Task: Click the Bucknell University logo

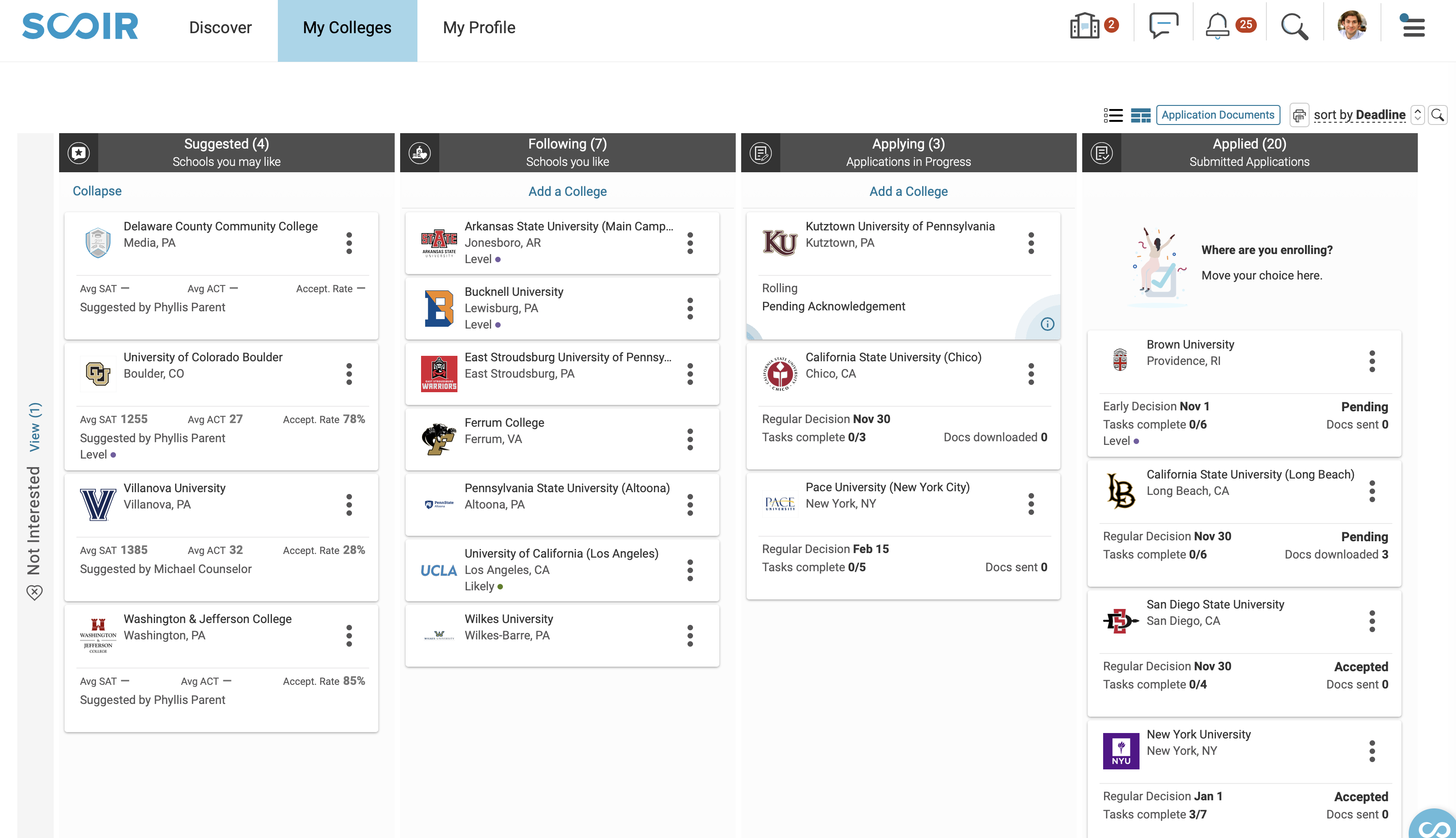Action: tap(439, 309)
